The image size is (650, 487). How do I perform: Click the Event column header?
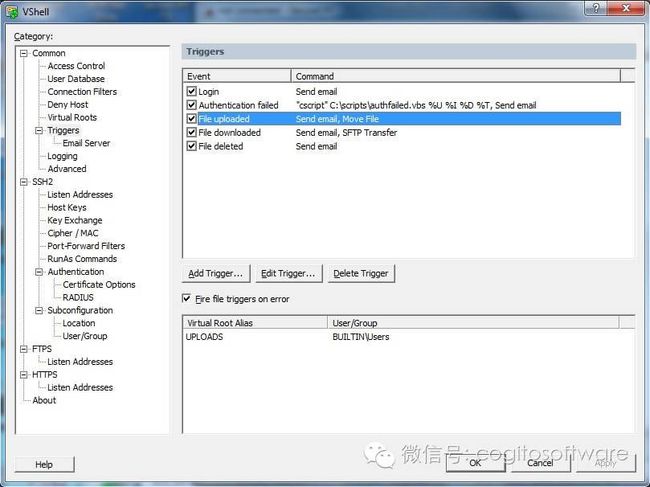[237, 76]
